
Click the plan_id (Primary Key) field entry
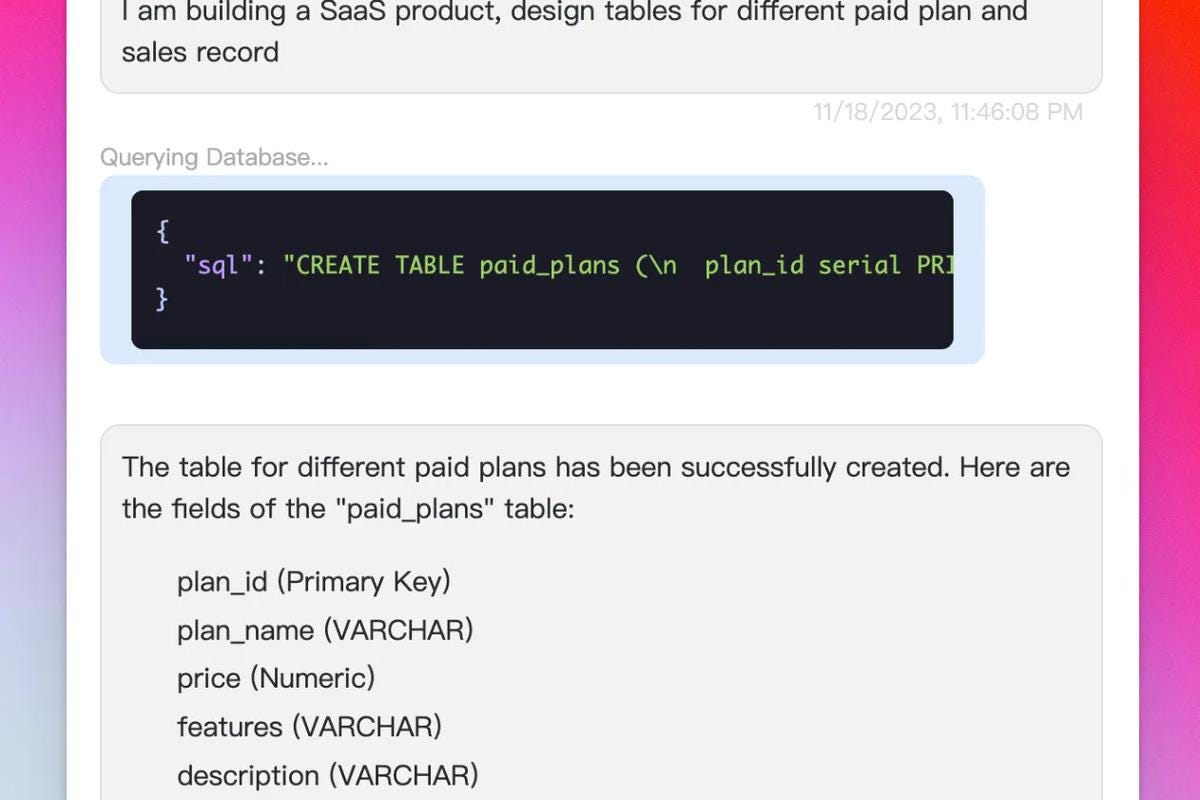pyautogui.click(x=314, y=581)
